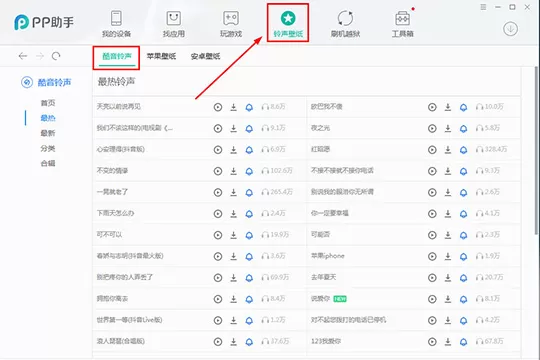Switch to the 酷音铃声 tab
Screen dimensions: 540x360
(117, 56)
